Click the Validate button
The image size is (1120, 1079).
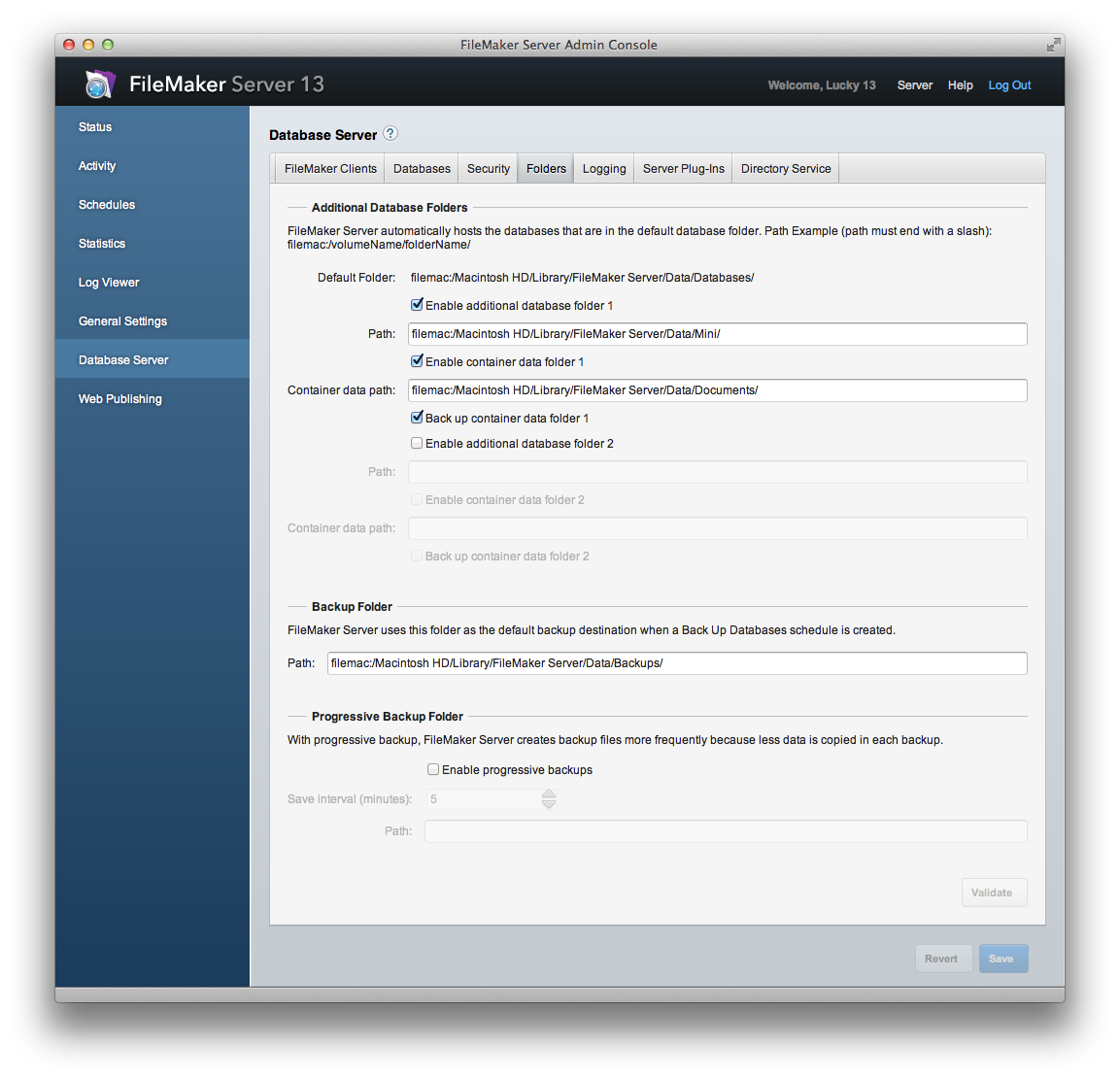994,892
